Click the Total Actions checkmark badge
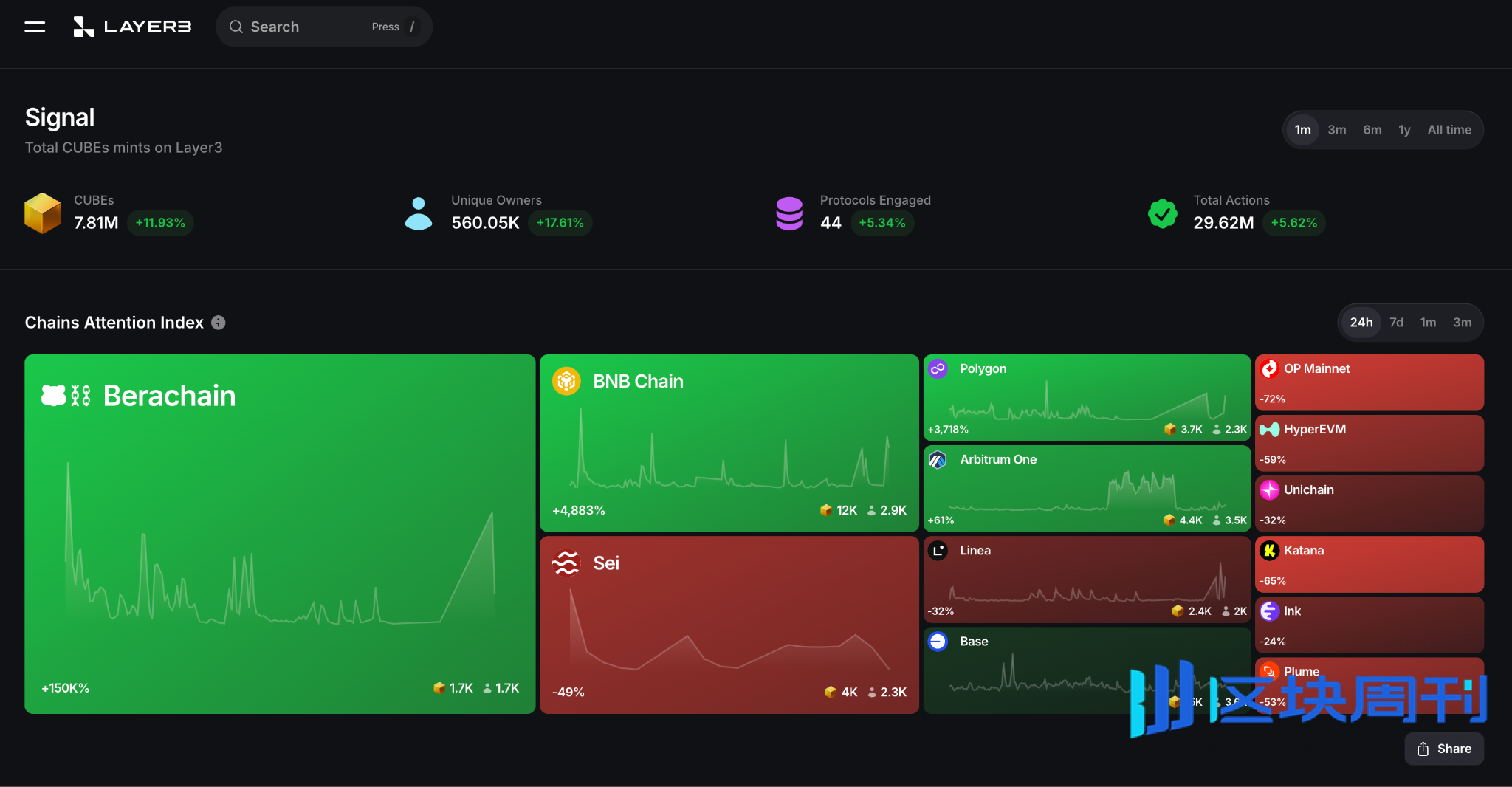Image resolution: width=1512 pixels, height=787 pixels. click(x=1163, y=213)
